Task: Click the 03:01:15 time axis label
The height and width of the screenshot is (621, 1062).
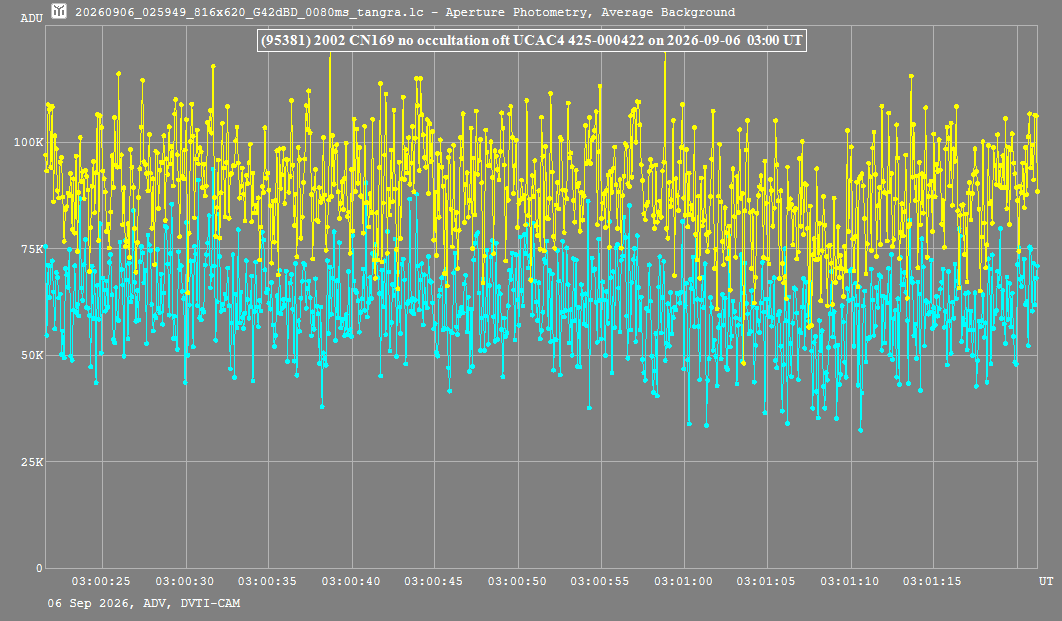Action: point(932,581)
